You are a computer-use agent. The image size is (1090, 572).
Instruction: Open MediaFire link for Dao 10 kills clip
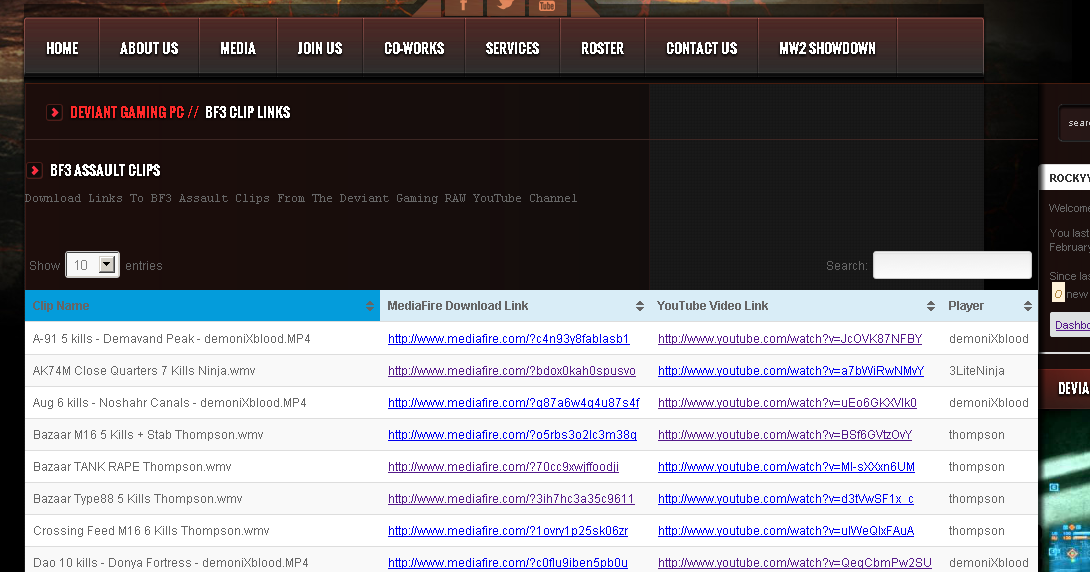[507, 562]
